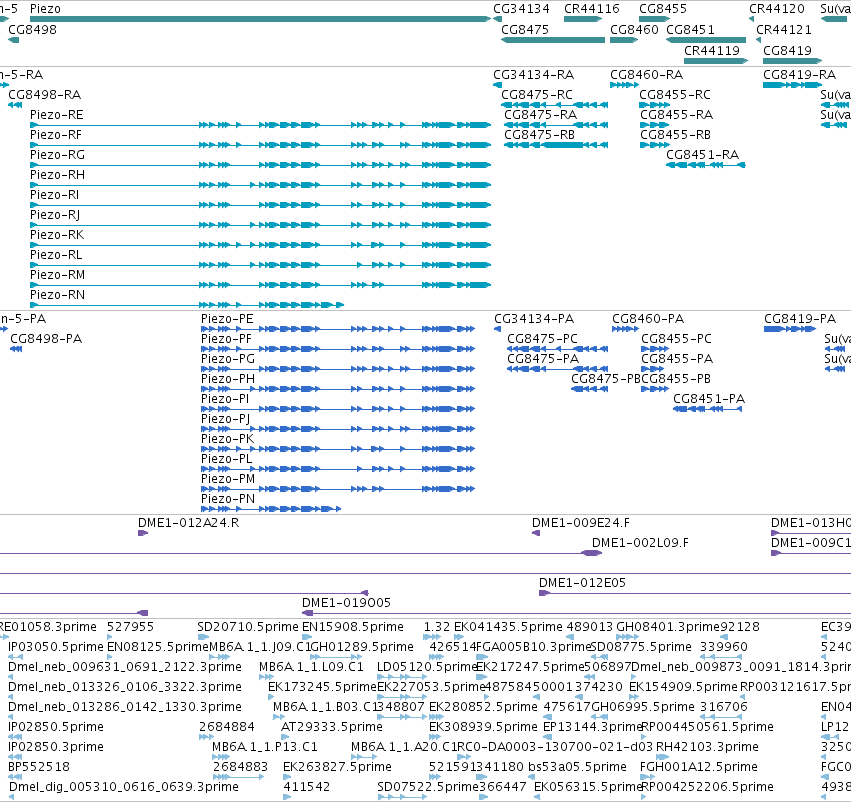
Task: Click the Piezo-RJ transcript label
Action: coord(55,215)
